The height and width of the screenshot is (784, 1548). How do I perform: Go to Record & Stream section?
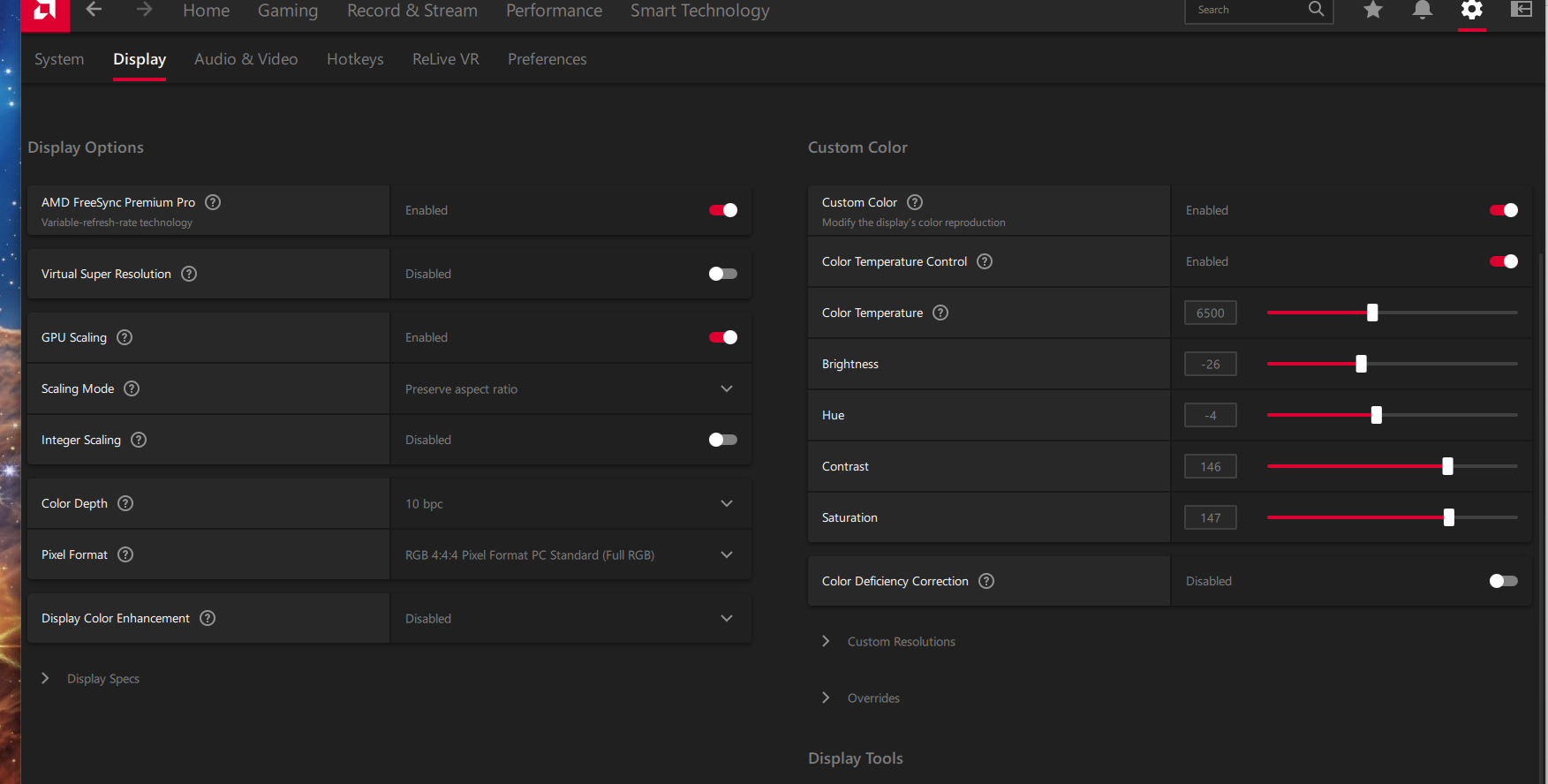412,11
